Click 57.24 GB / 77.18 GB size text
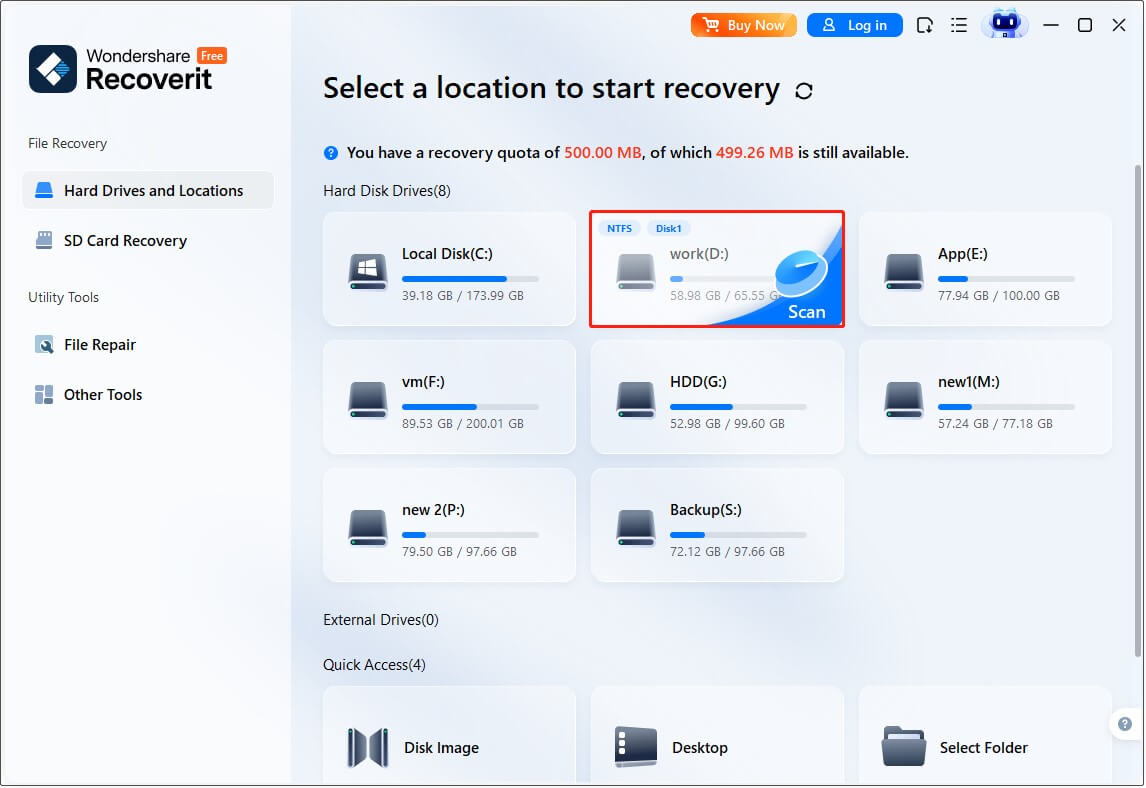 pyautogui.click(x=995, y=423)
